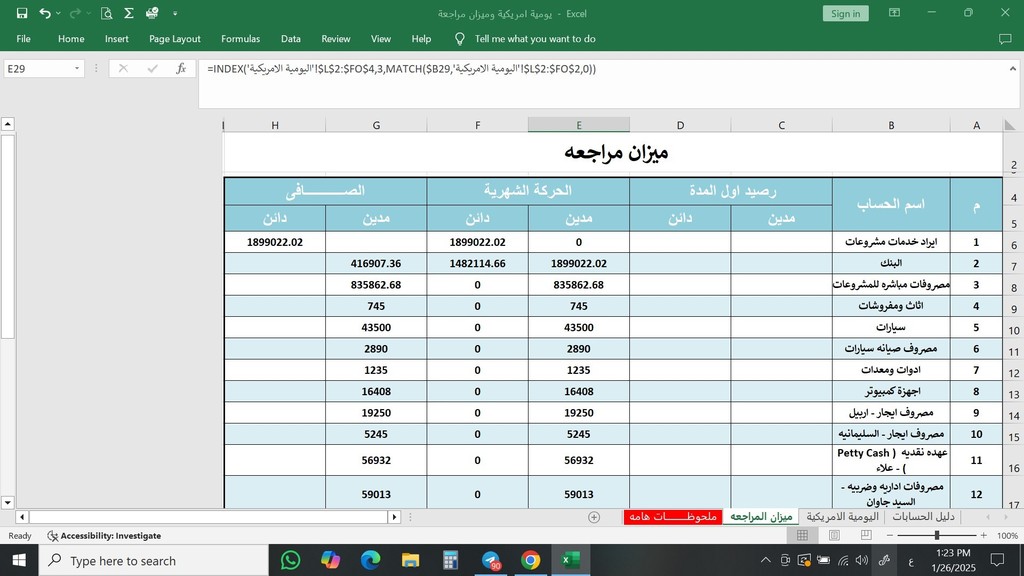
Task: Select column G header
Action: [x=376, y=125]
